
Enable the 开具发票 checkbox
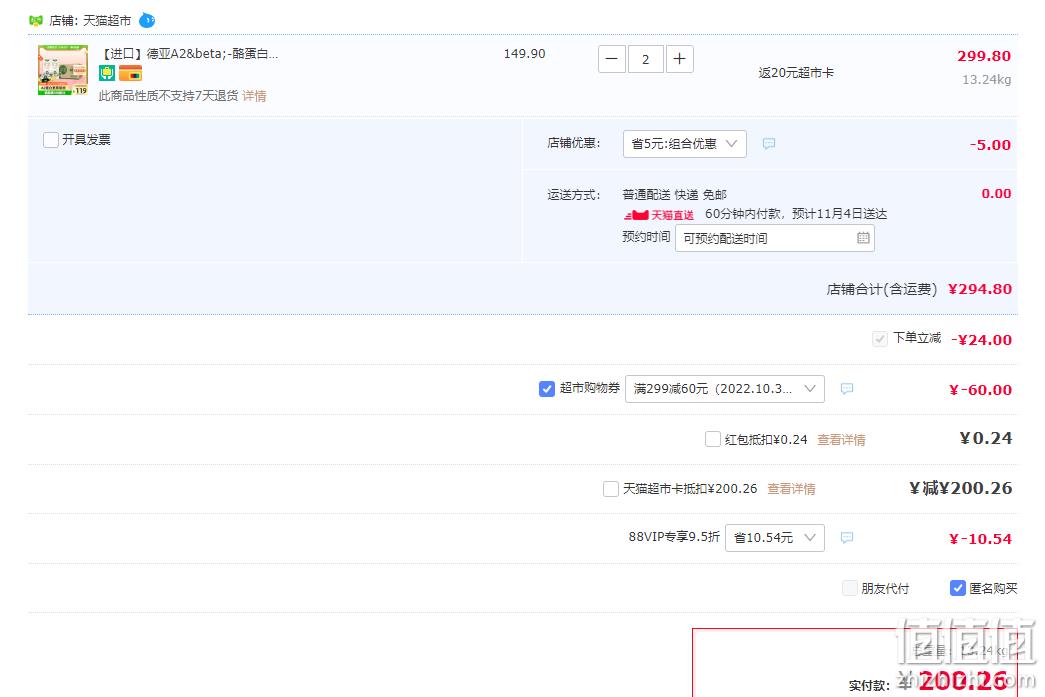[51, 140]
